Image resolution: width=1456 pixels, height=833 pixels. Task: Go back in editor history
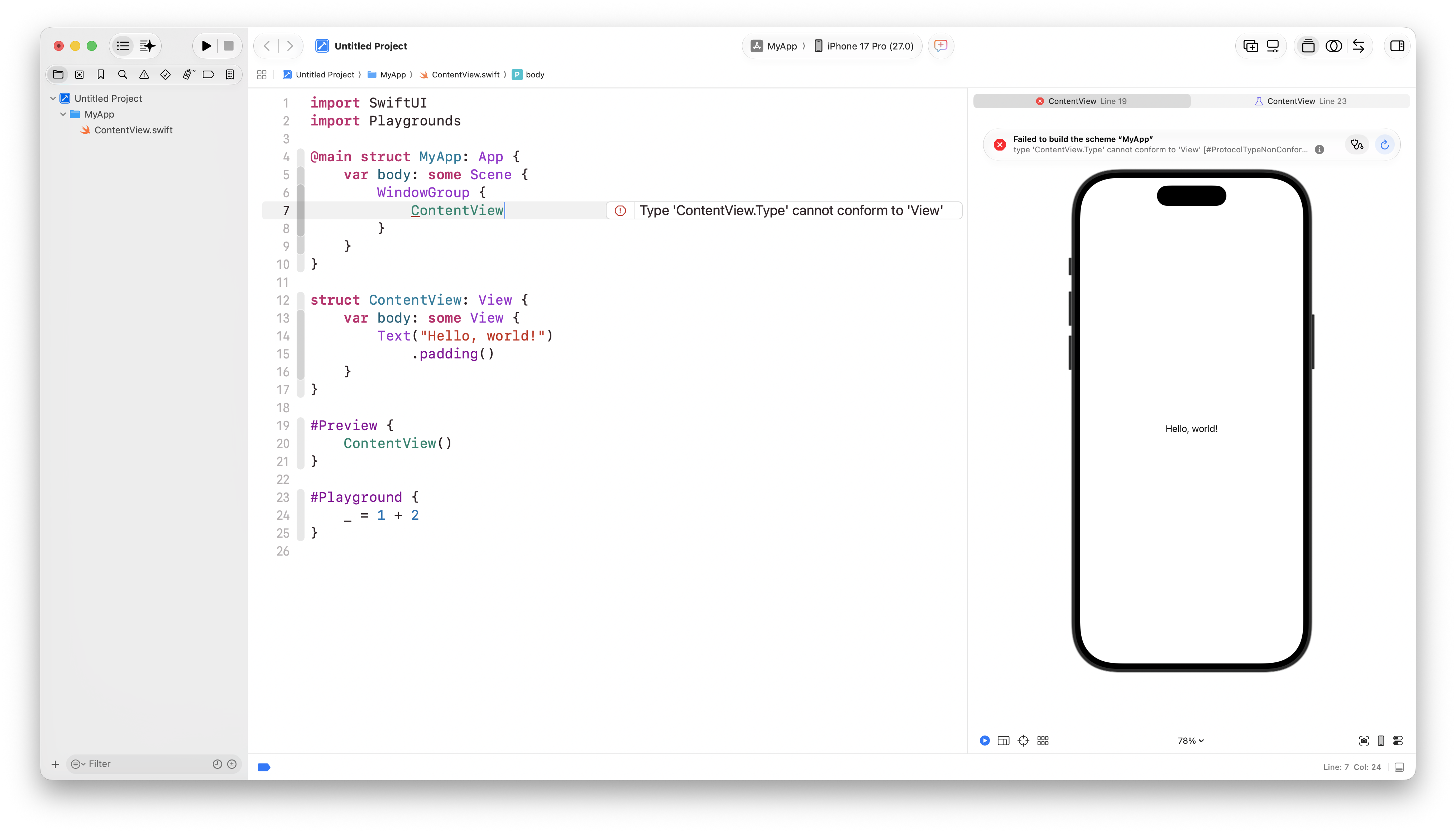(267, 46)
